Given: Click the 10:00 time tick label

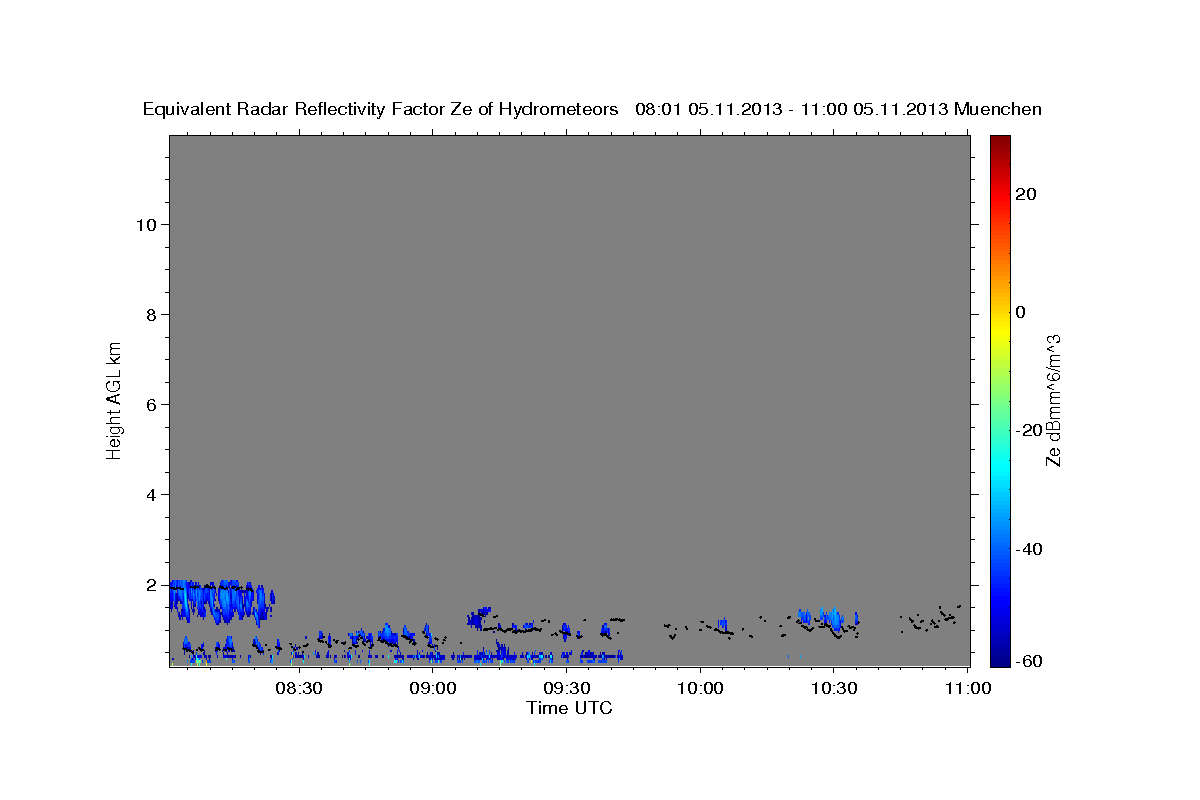Looking at the screenshot, I should point(701,688).
